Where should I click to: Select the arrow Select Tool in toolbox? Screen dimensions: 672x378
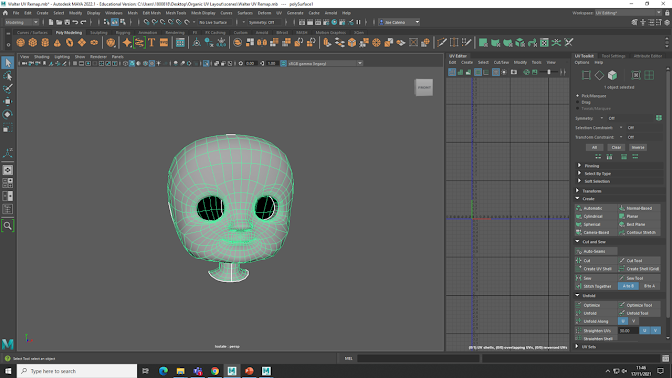pos(8,63)
